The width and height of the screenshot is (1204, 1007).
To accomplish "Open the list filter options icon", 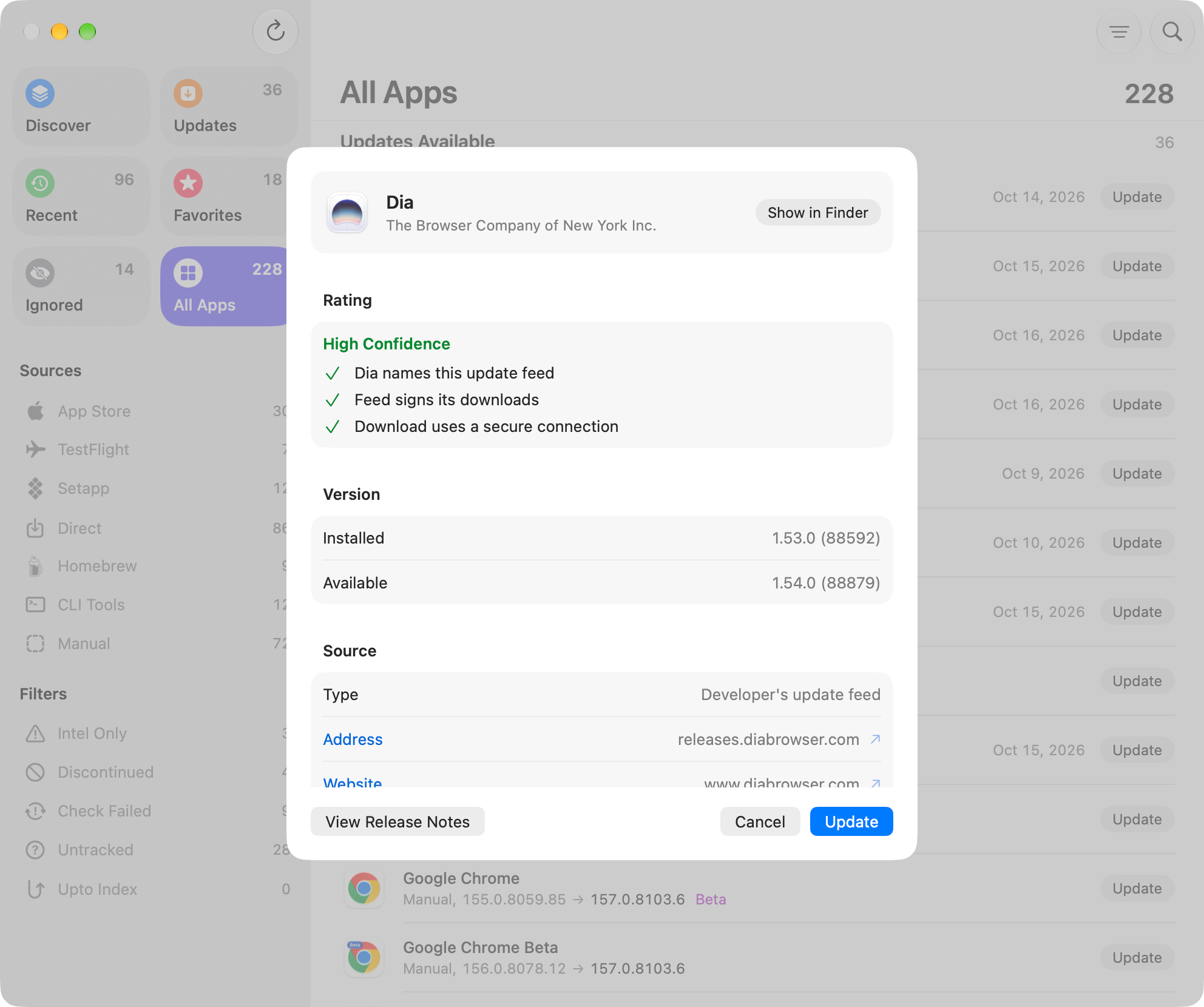I will pos(1119,31).
